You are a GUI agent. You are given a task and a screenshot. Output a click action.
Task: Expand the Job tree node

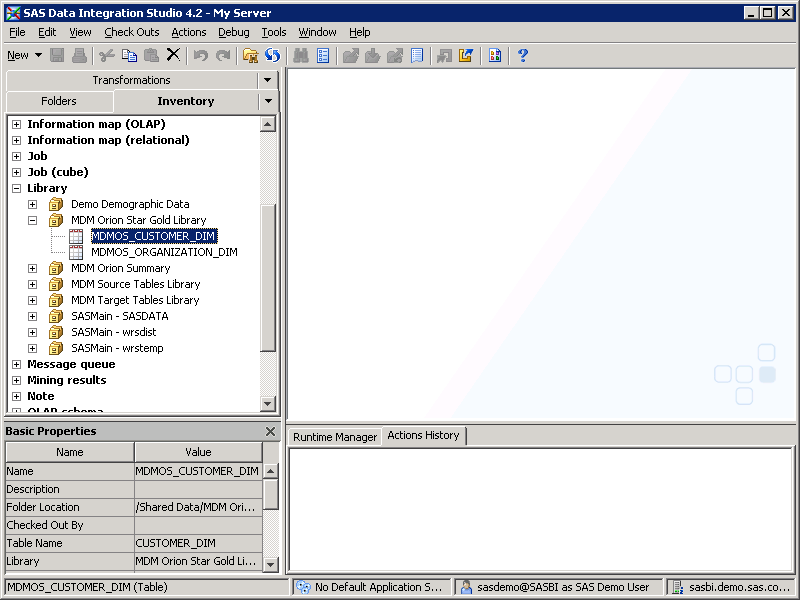[15, 155]
